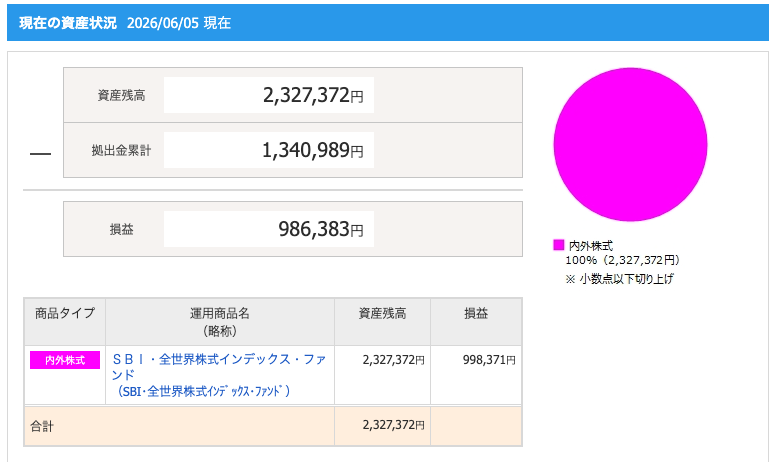This screenshot has height=462, width=776.
Task: Select the 現在の資産状況 header title
Action: (68, 23)
